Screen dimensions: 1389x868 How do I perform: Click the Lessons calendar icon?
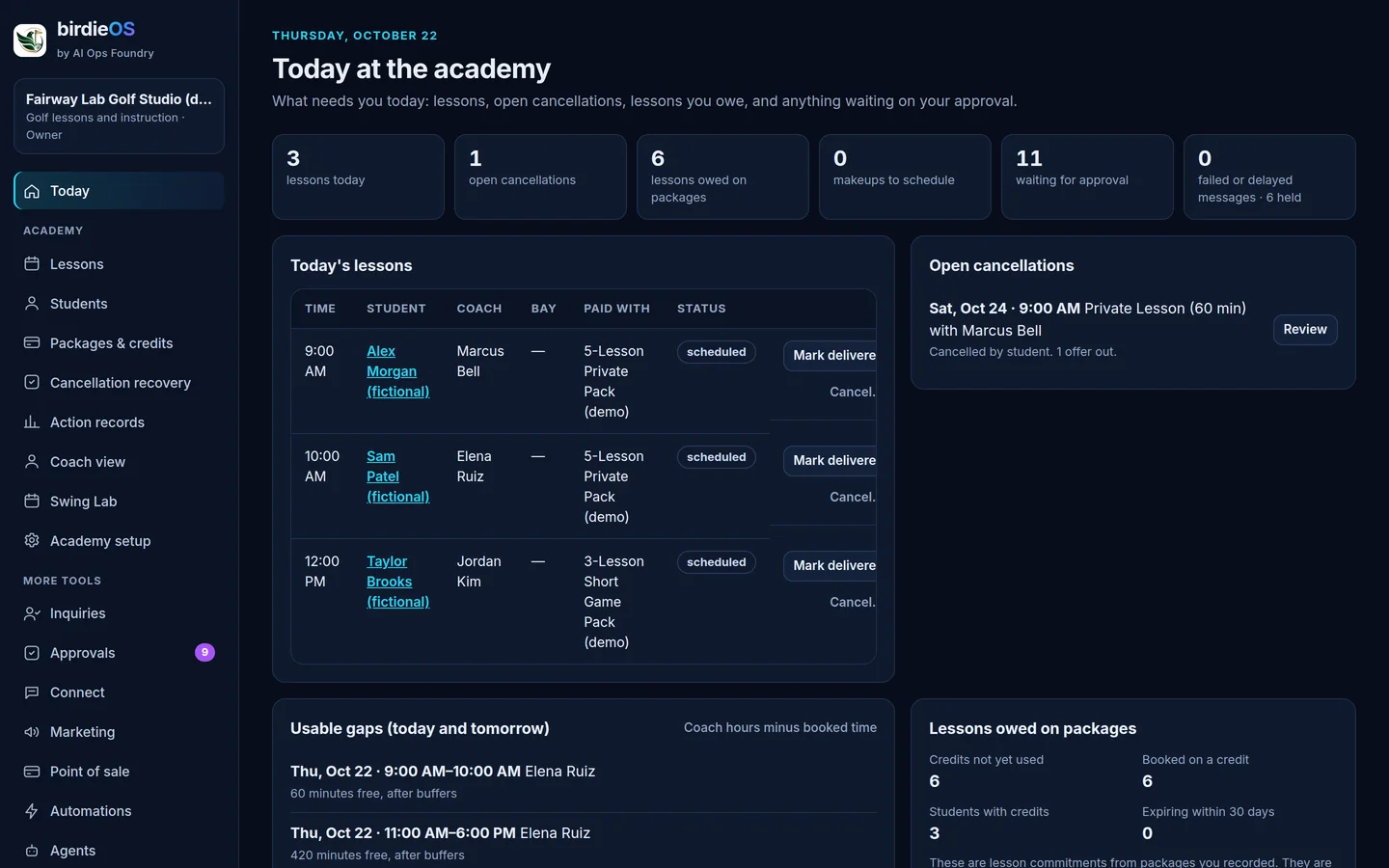[32, 264]
